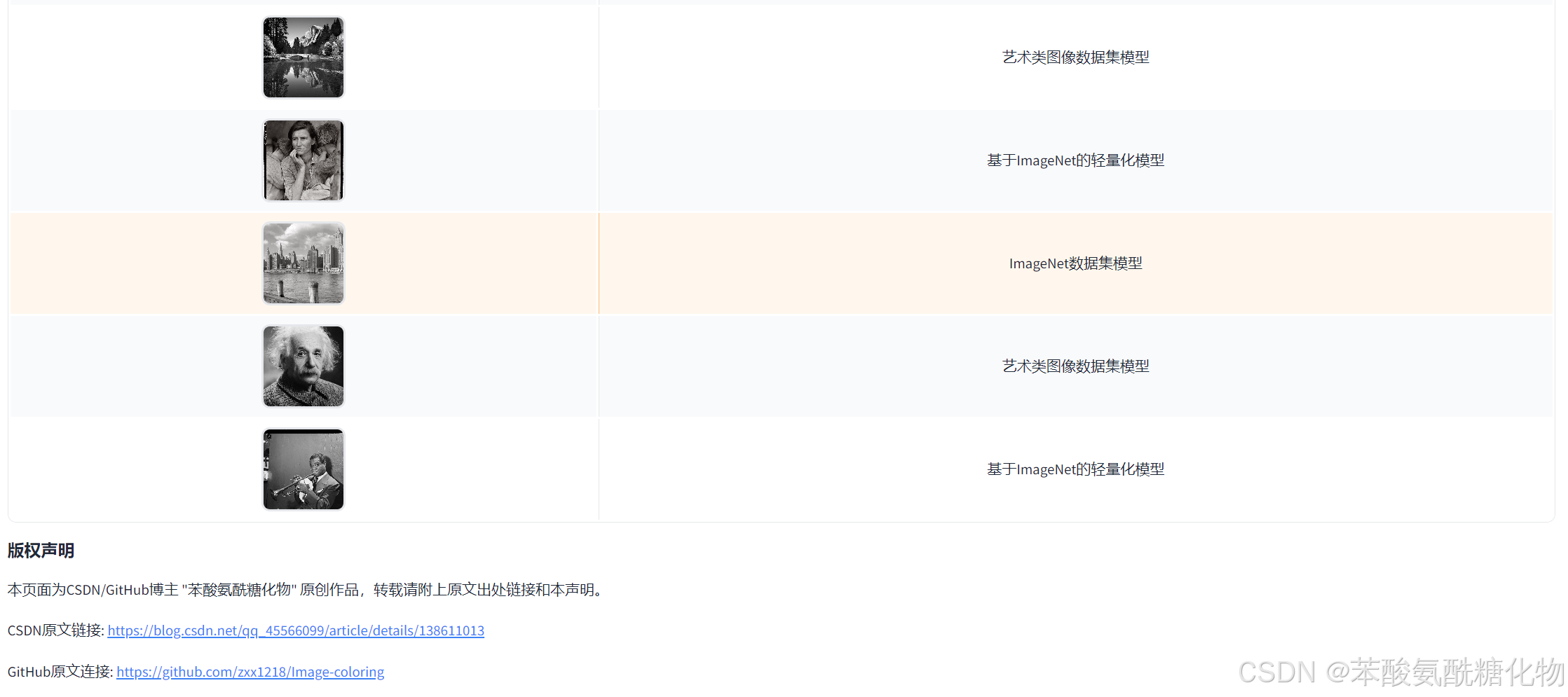Open the city skyline waterfront thumbnail
The height and width of the screenshot is (697, 1568).
tap(304, 263)
